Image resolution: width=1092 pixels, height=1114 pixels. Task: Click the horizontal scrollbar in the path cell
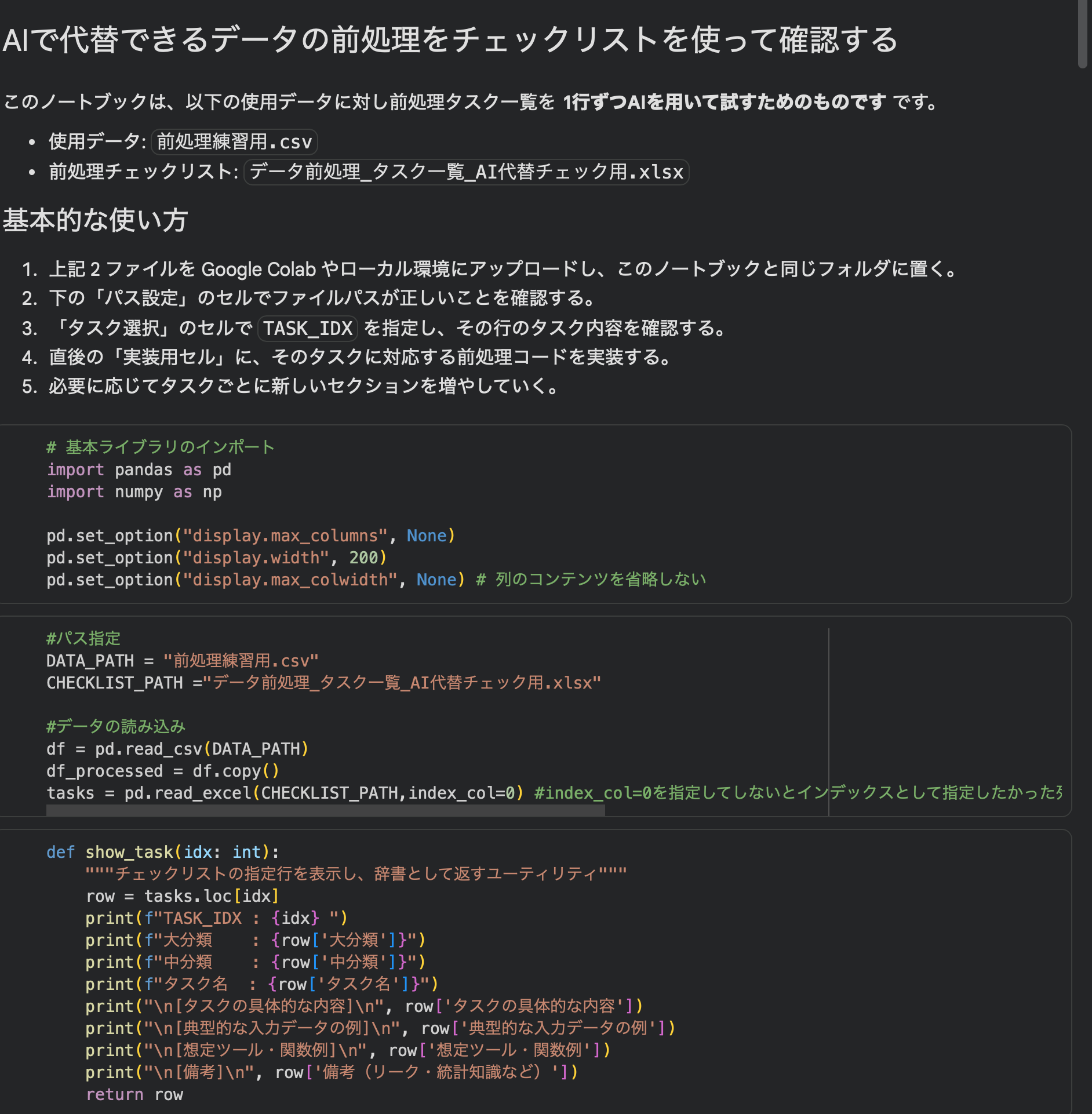tap(326, 810)
